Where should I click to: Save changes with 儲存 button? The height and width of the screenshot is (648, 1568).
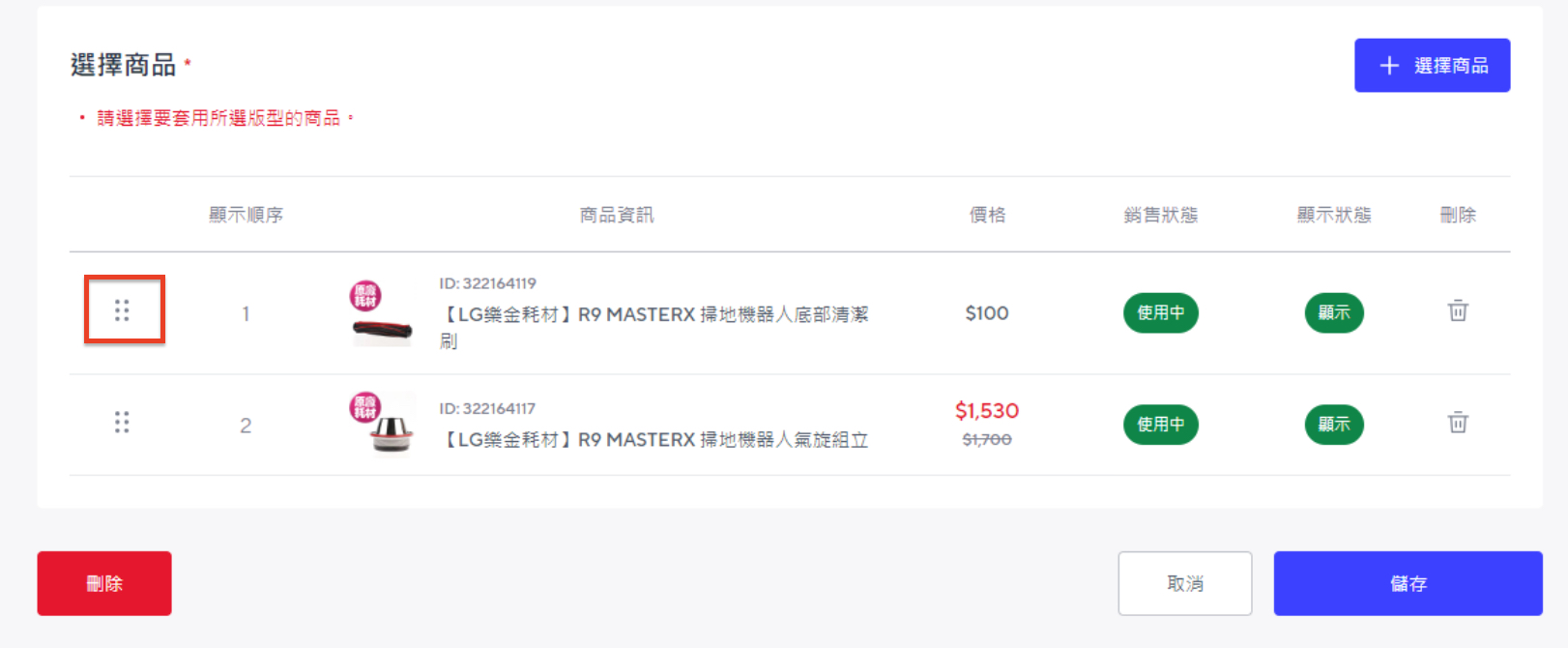tap(1408, 583)
